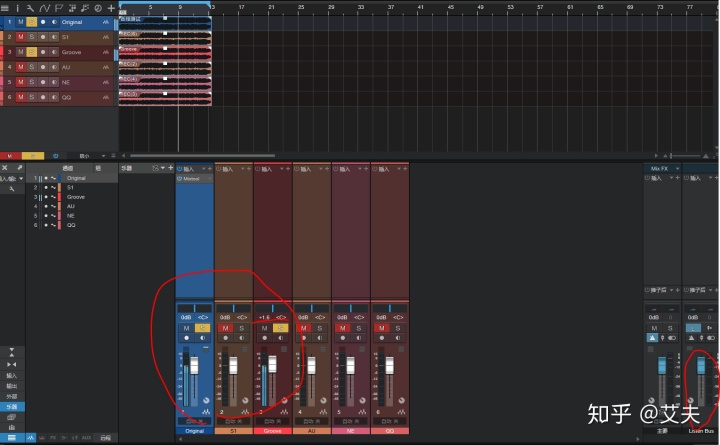720x445 pixels.
Task: Open channel editor icon on QQ strip
Action: point(402,412)
